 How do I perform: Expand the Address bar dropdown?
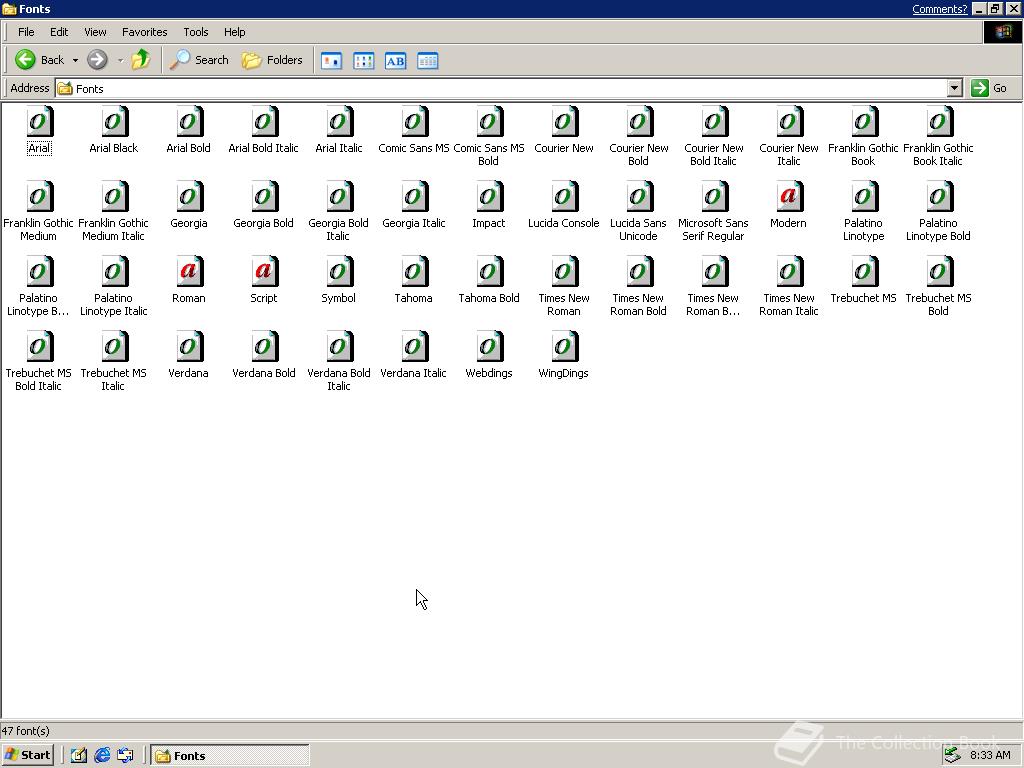pos(955,88)
